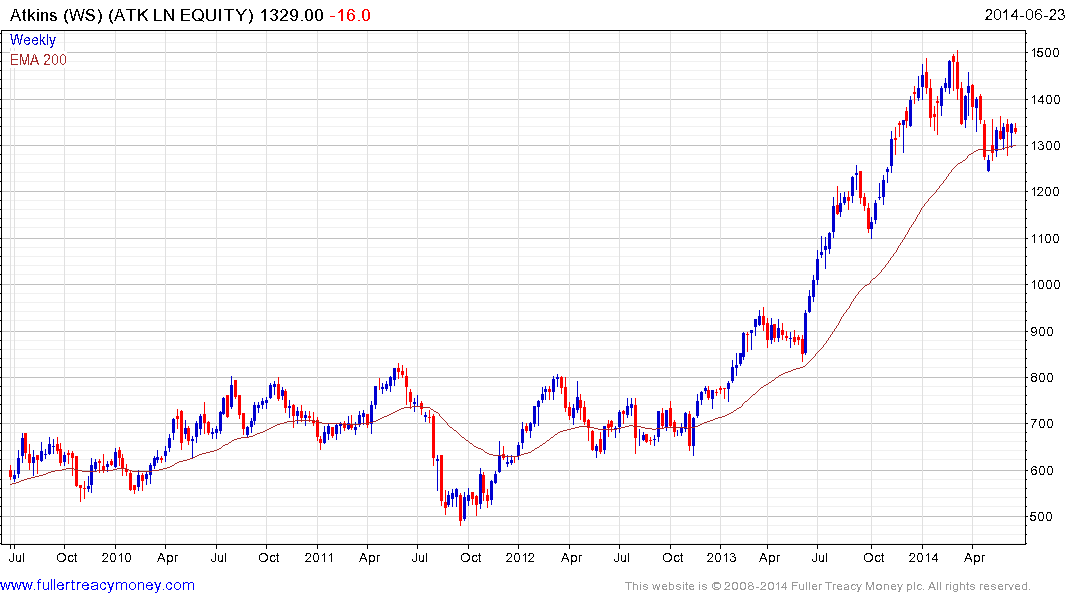Click the 2013 year label on time axis
The width and height of the screenshot is (1075, 600).
pos(721,557)
